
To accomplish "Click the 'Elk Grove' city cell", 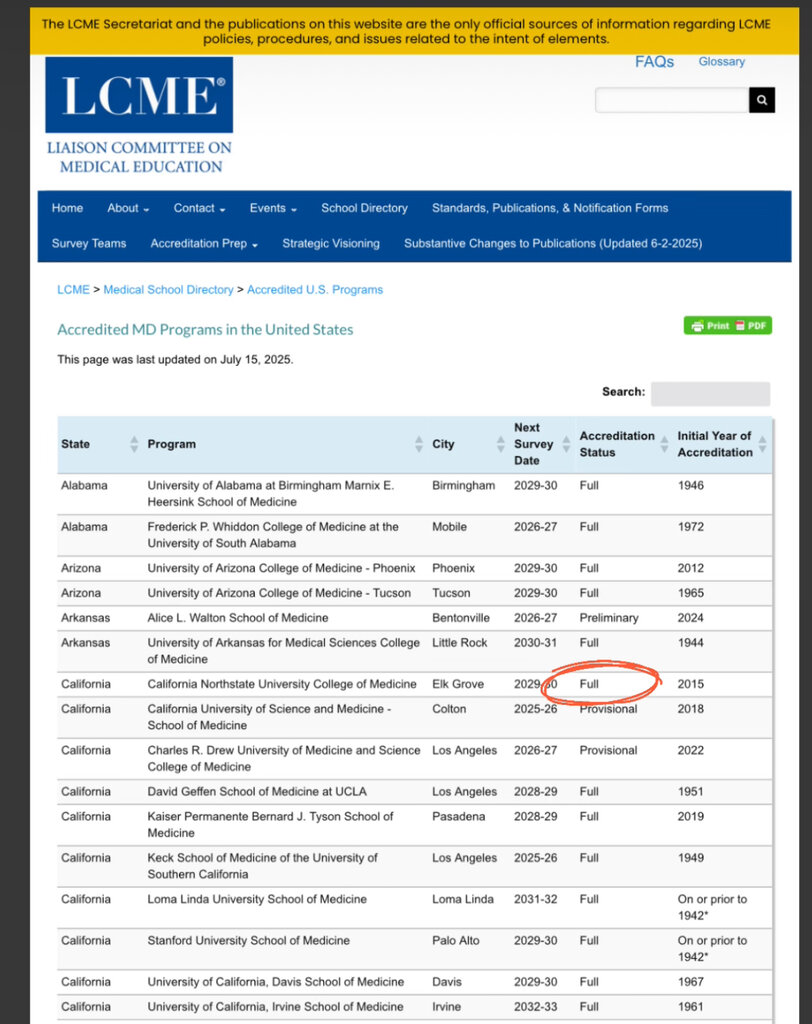I will click(x=458, y=684).
